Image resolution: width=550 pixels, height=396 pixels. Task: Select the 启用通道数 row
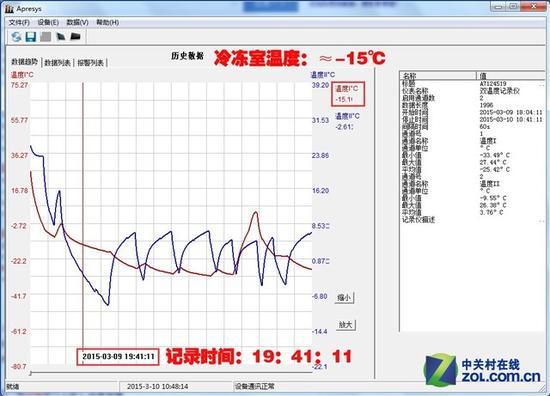[x=472, y=98]
